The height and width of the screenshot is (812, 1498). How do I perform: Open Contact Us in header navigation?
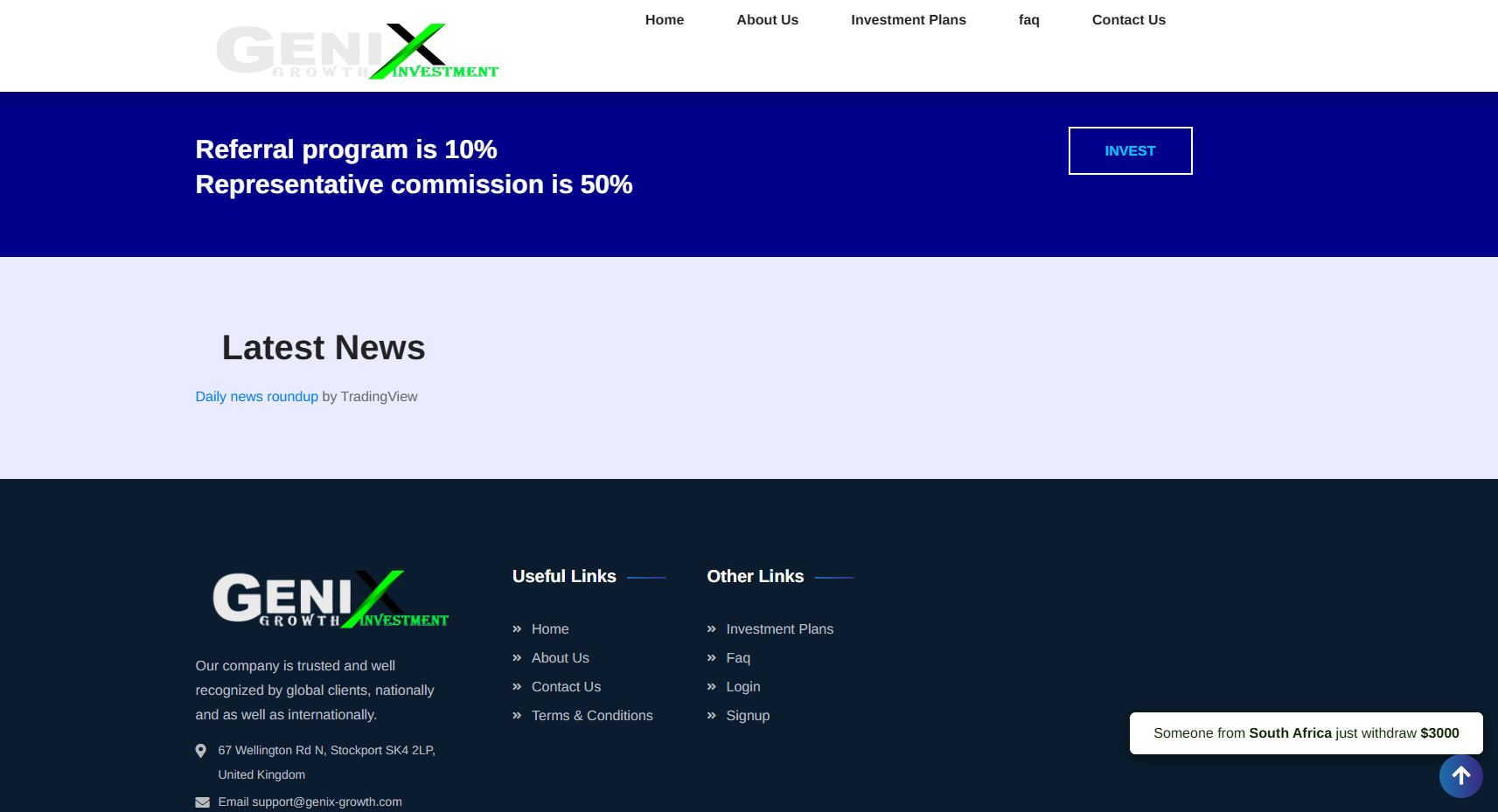[x=1128, y=20]
